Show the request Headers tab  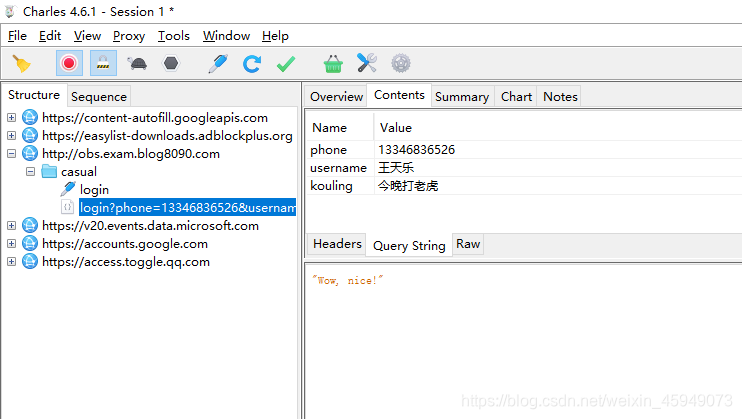click(337, 244)
